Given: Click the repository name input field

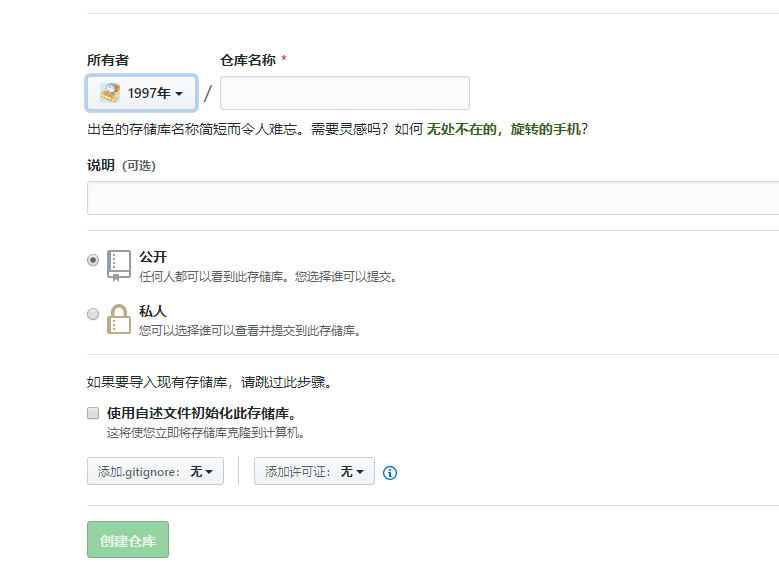Looking at the screenshot, I should 345,93.
